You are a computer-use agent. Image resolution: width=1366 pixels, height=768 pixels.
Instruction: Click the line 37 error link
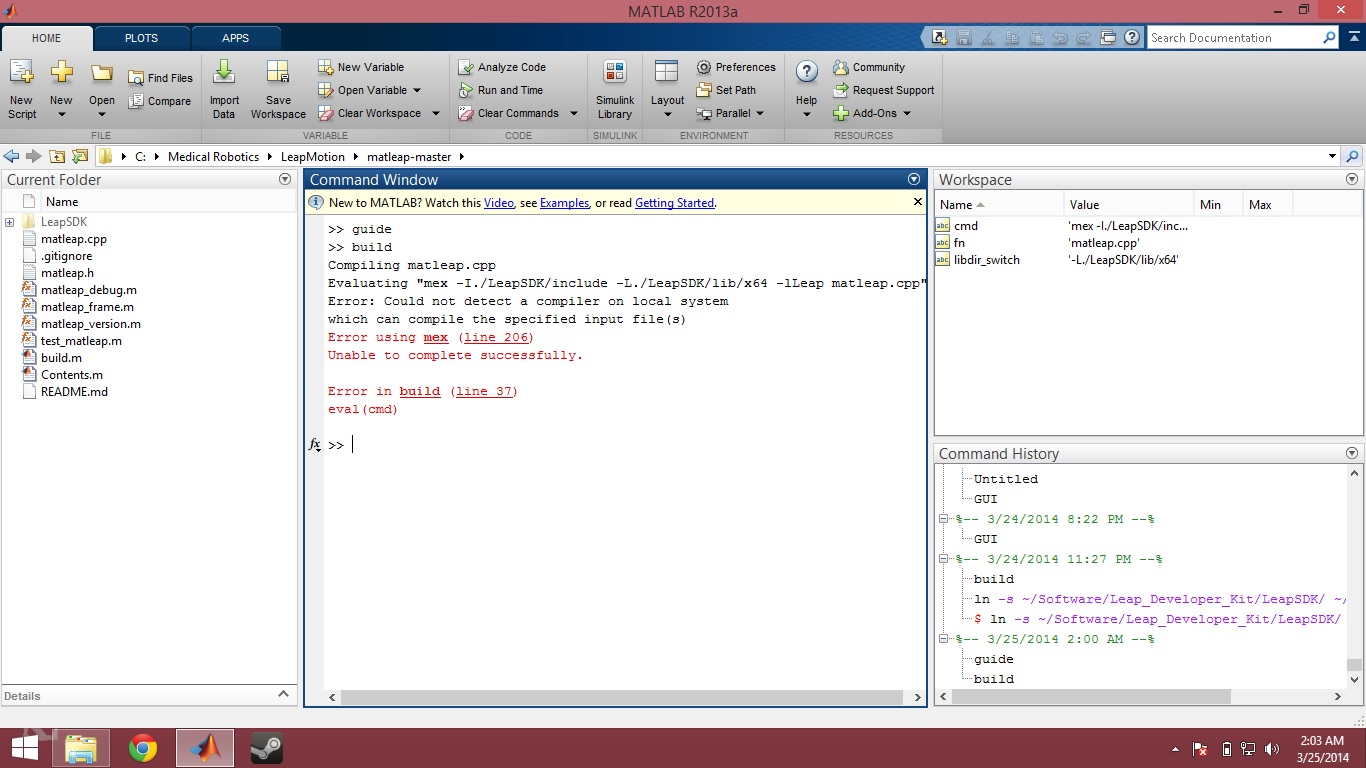pyautogui.click(x=483, y=391)
